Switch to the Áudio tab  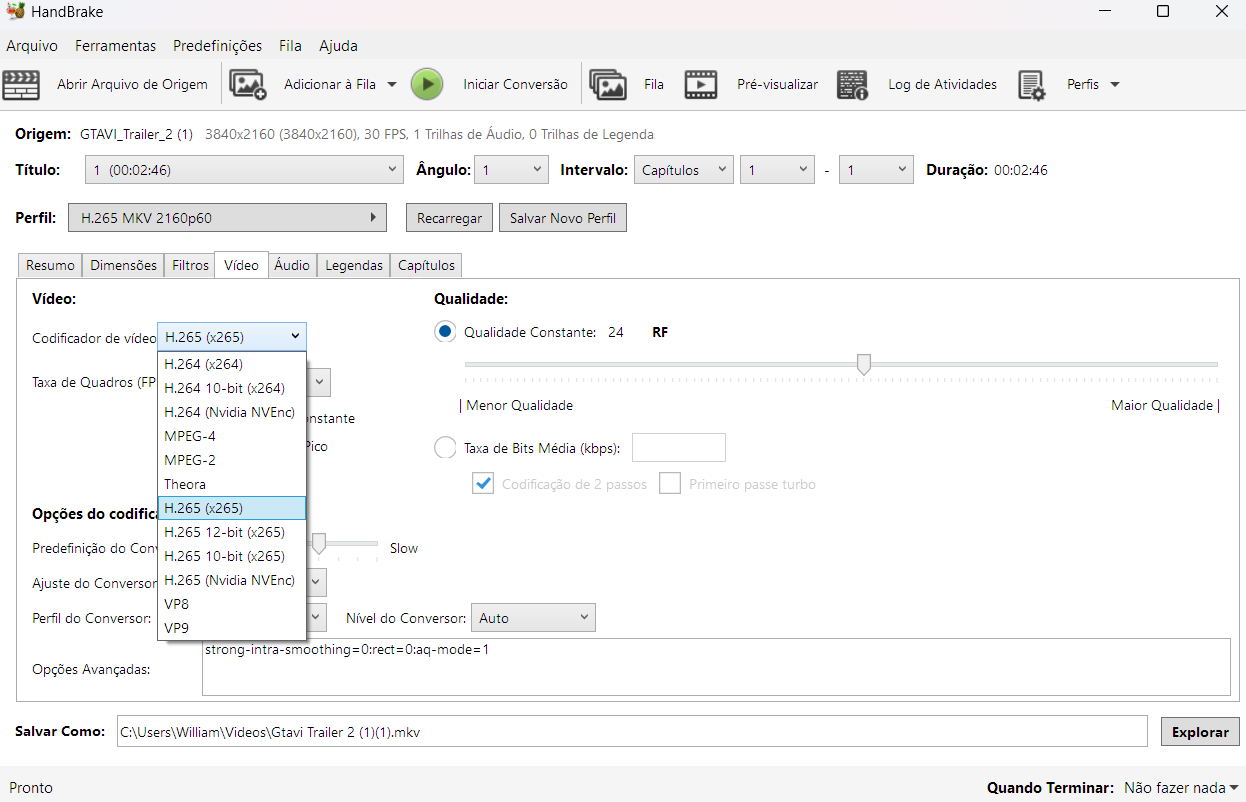point(292,265)
